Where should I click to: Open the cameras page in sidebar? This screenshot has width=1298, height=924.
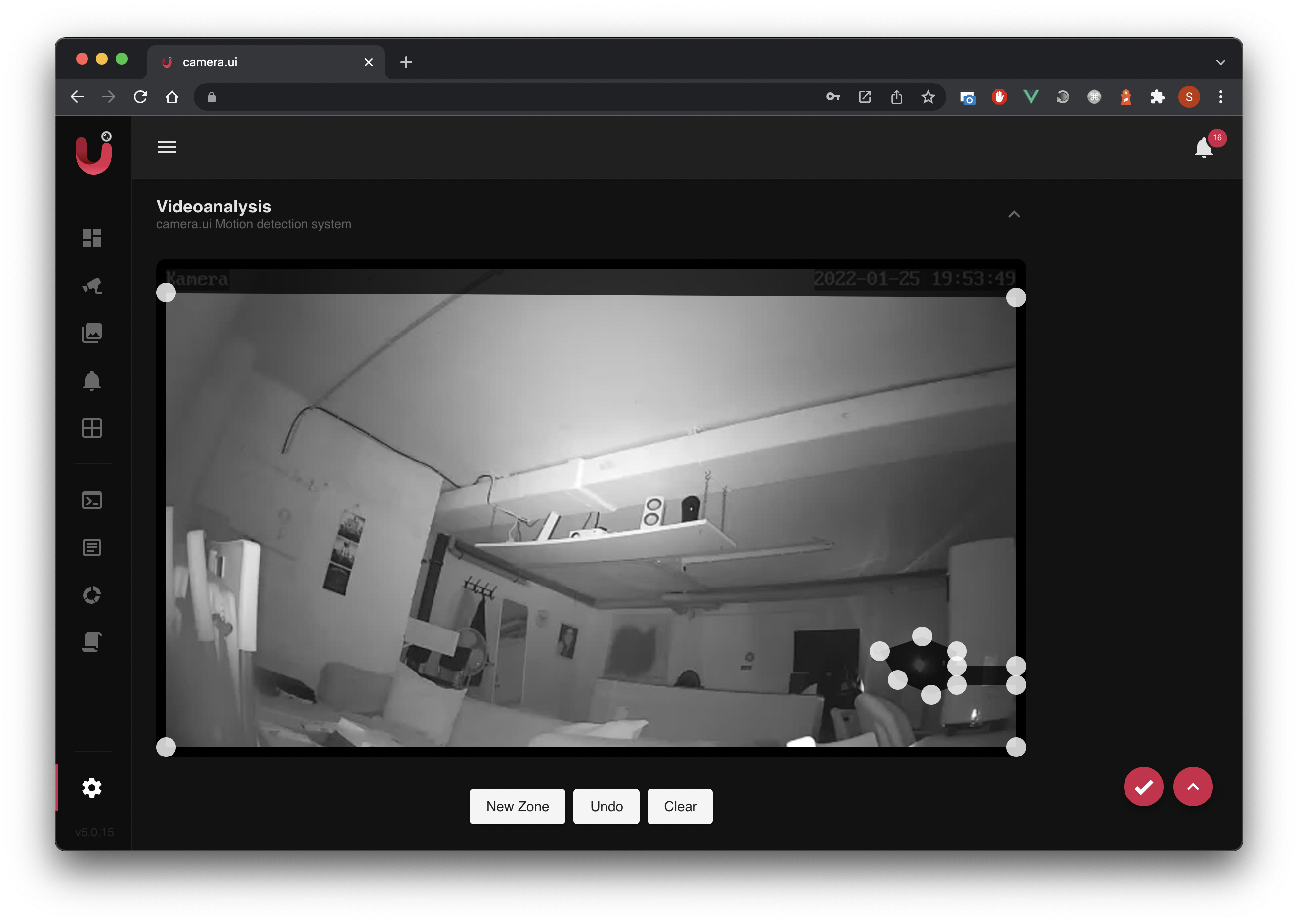tap(91, 286)
